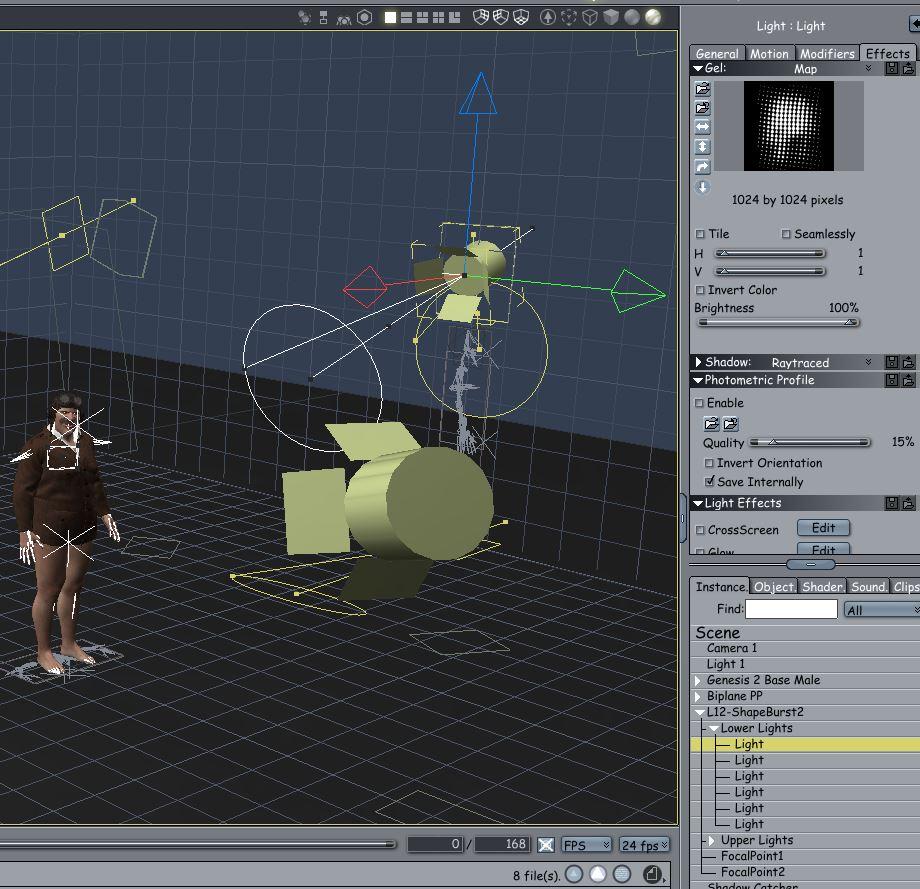Click round down-arrow button under Gel tools
920x889 pixels.
pos(702,187)
